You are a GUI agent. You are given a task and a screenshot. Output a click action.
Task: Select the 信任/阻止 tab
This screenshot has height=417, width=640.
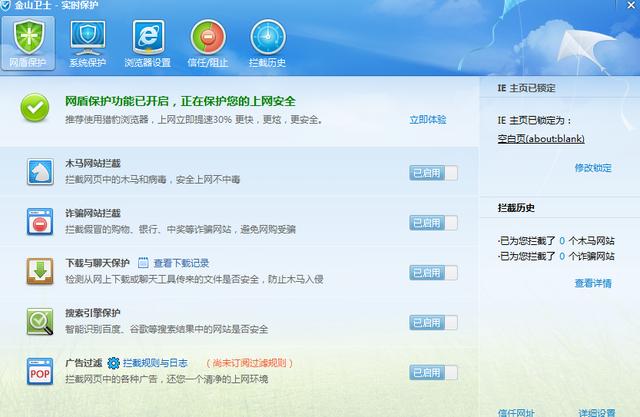pos(207,44)
